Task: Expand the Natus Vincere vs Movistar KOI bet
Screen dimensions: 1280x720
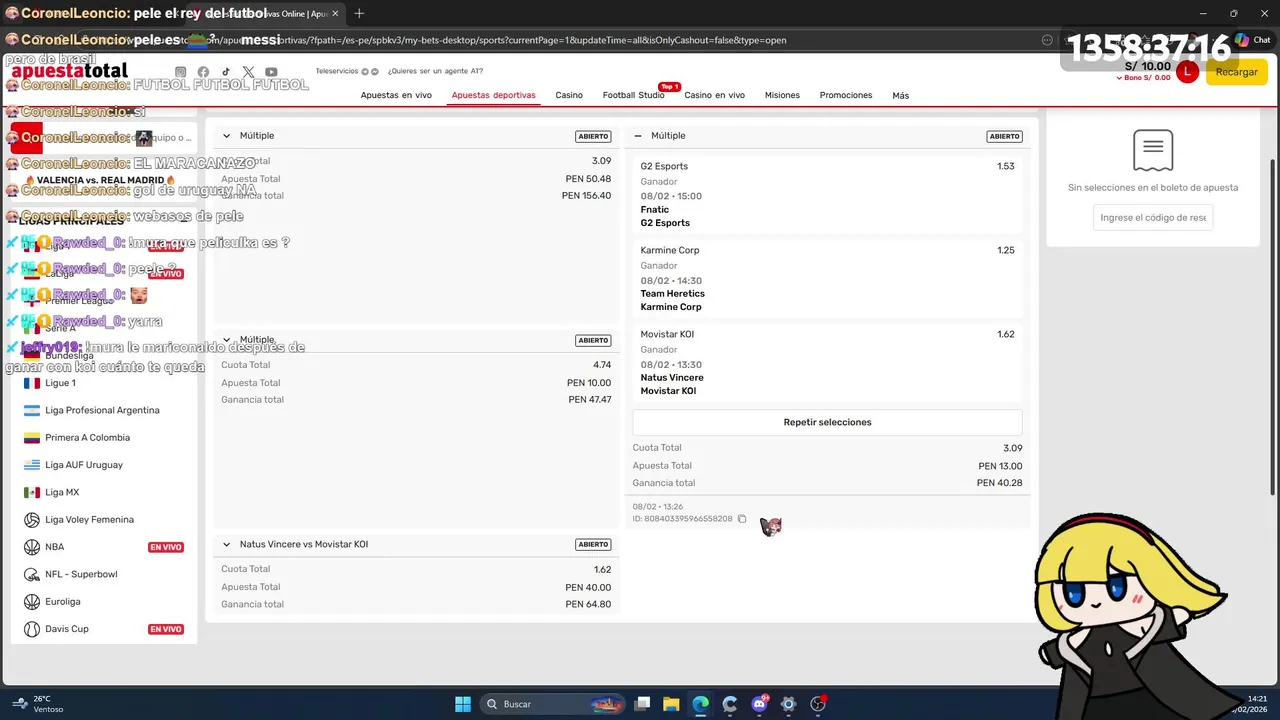Action: (226, 545)
